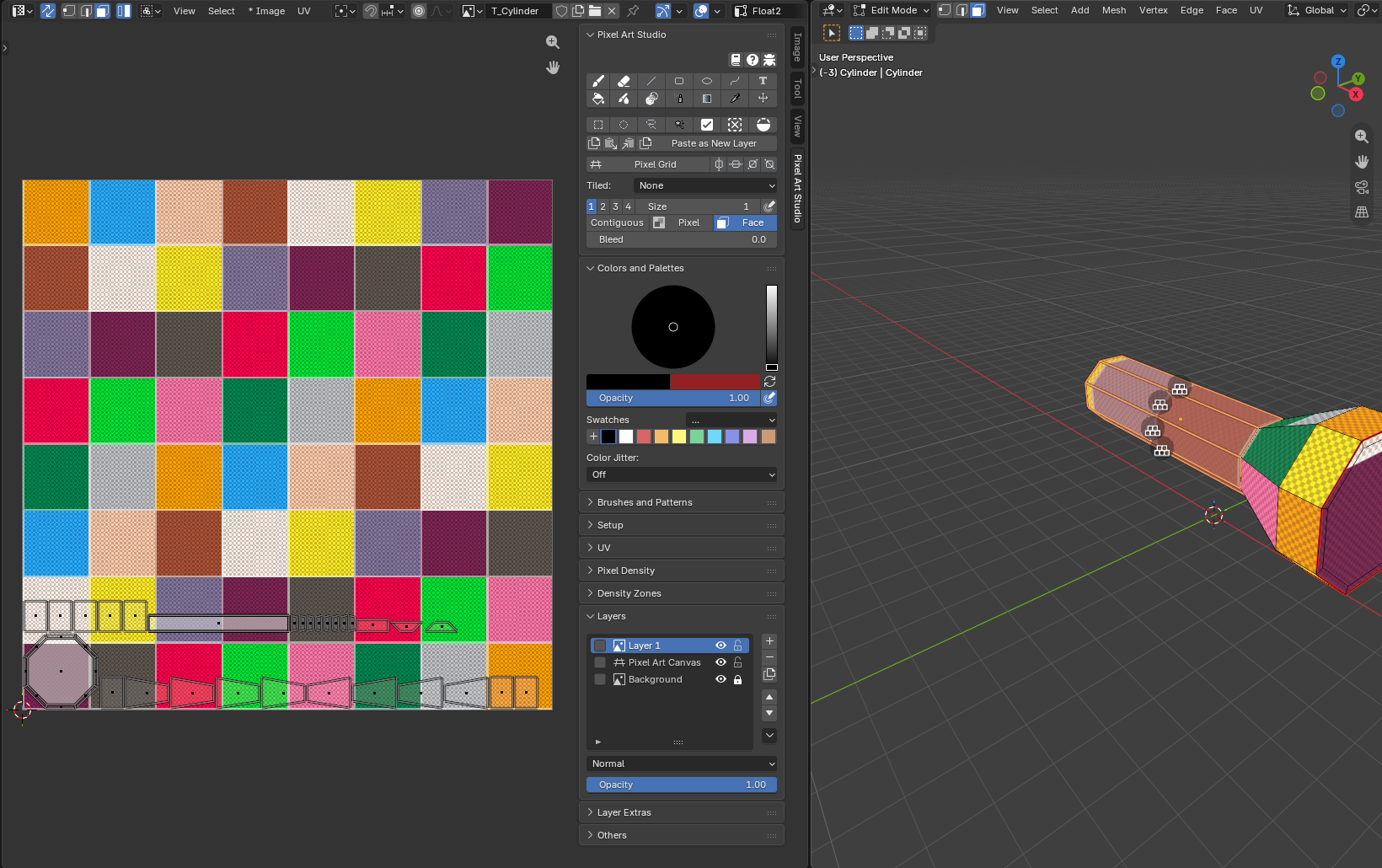Screen dimensions: 1382x868
Task: Toggle the Pixel Grid button
Action: pyautogui.click(x=647, y=164)
